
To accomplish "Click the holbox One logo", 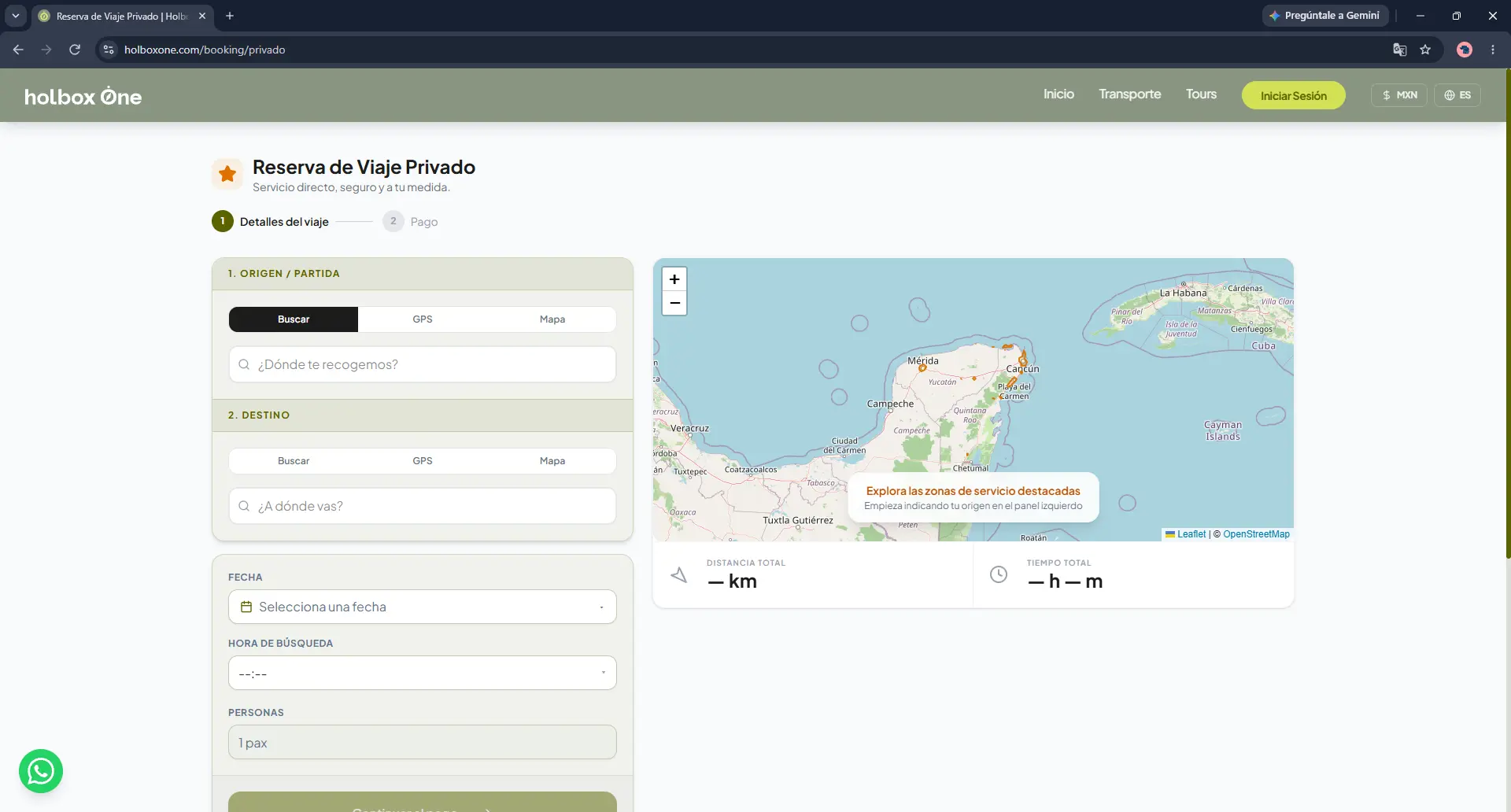I will (83, 97).
